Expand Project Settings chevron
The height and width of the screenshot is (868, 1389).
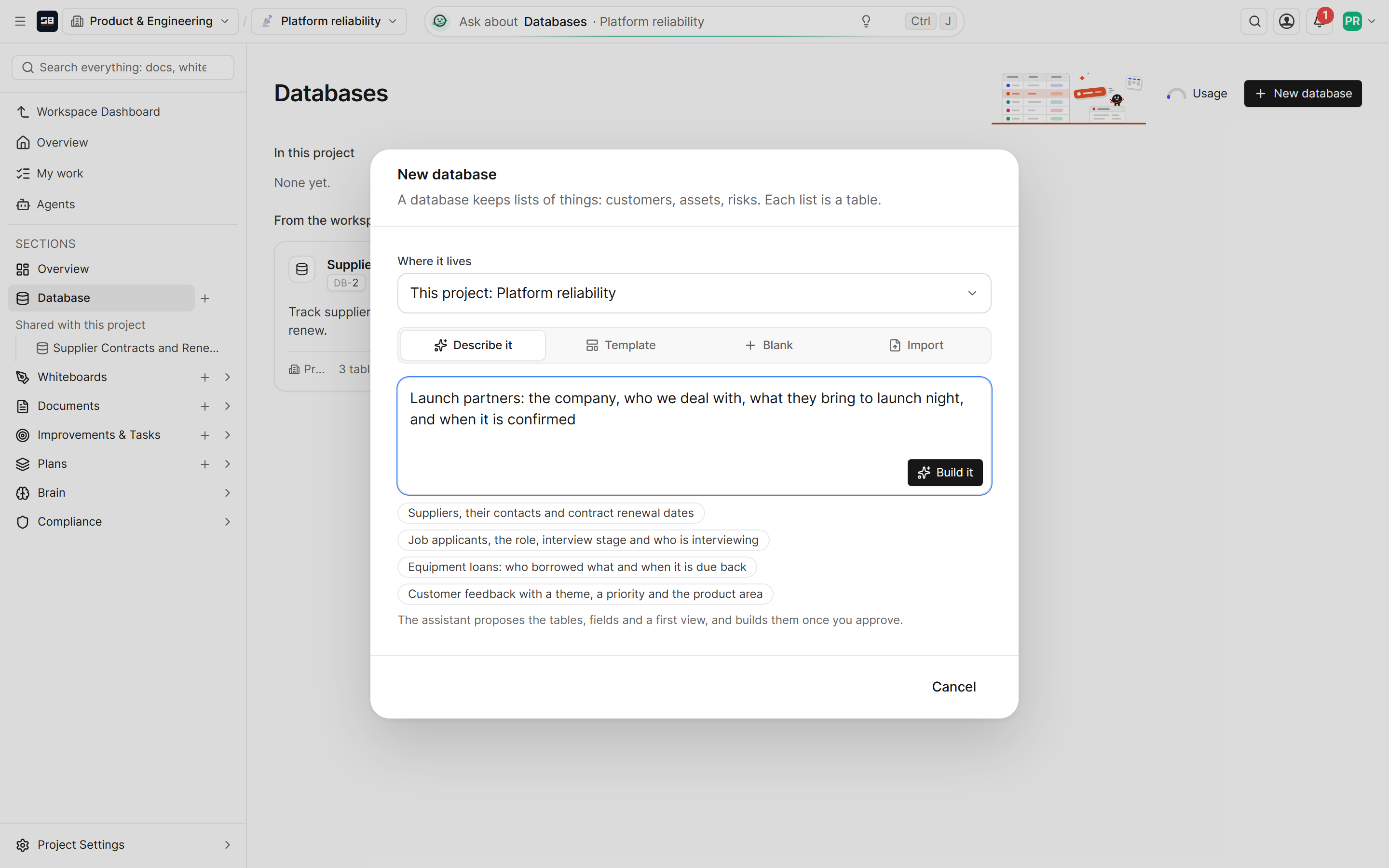coord(227,844)
